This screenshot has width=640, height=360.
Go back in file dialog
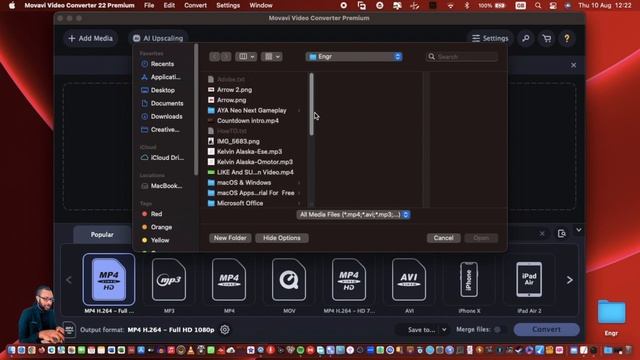tap(215, 56)
